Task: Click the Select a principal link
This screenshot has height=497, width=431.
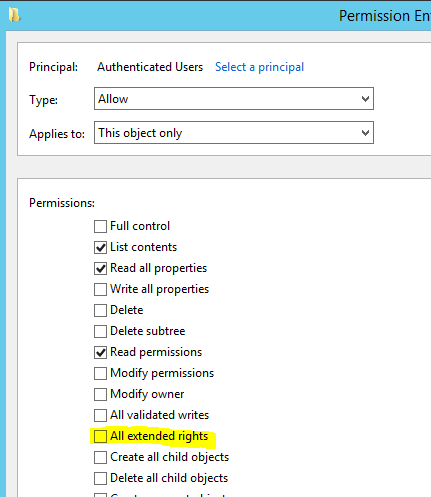Action: (259, 67)
